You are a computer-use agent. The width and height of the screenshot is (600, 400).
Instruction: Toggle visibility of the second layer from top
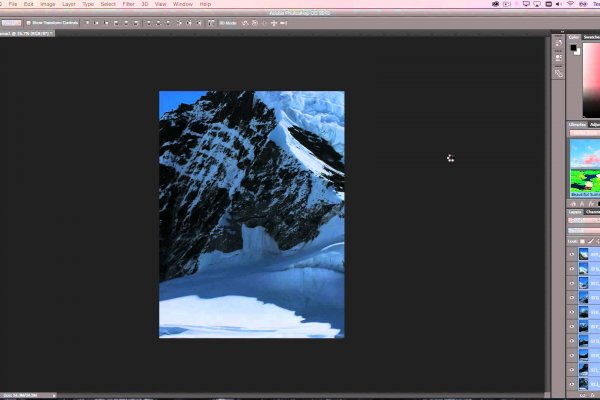[x=572, y=269]
